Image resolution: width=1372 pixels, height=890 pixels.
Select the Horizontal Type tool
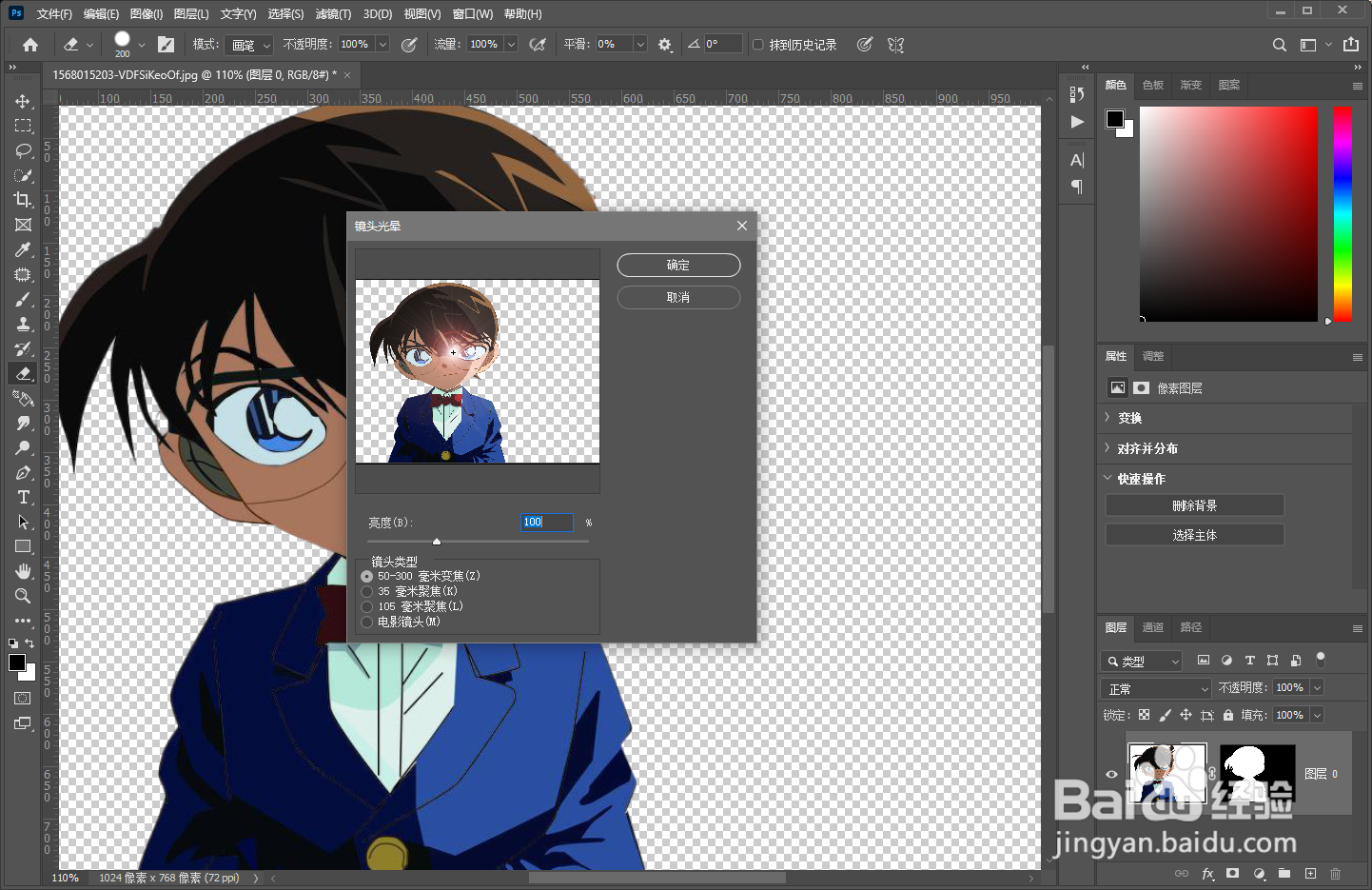click(23, 497)
